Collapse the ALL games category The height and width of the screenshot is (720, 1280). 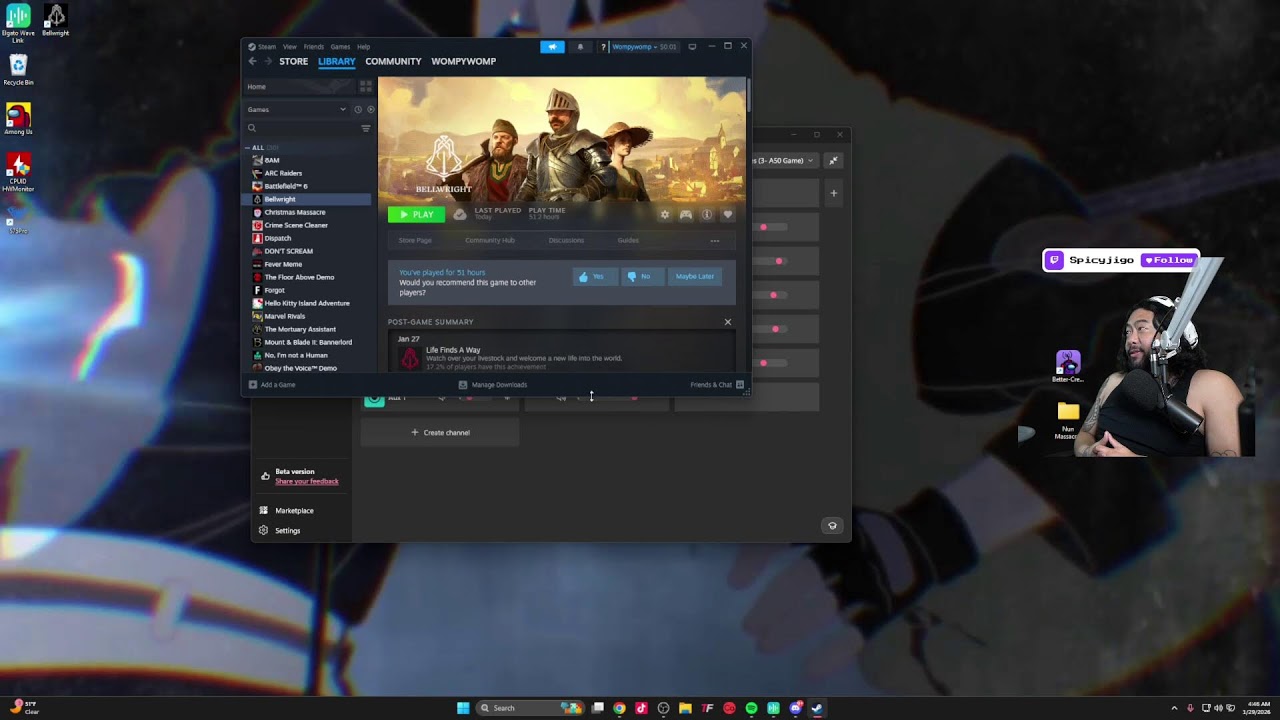(x=248, y=148)
